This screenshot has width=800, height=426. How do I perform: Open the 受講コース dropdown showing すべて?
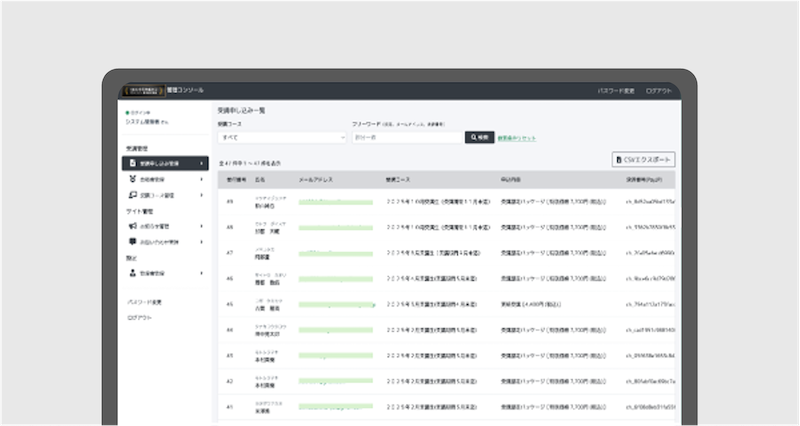tap(282, 137)
